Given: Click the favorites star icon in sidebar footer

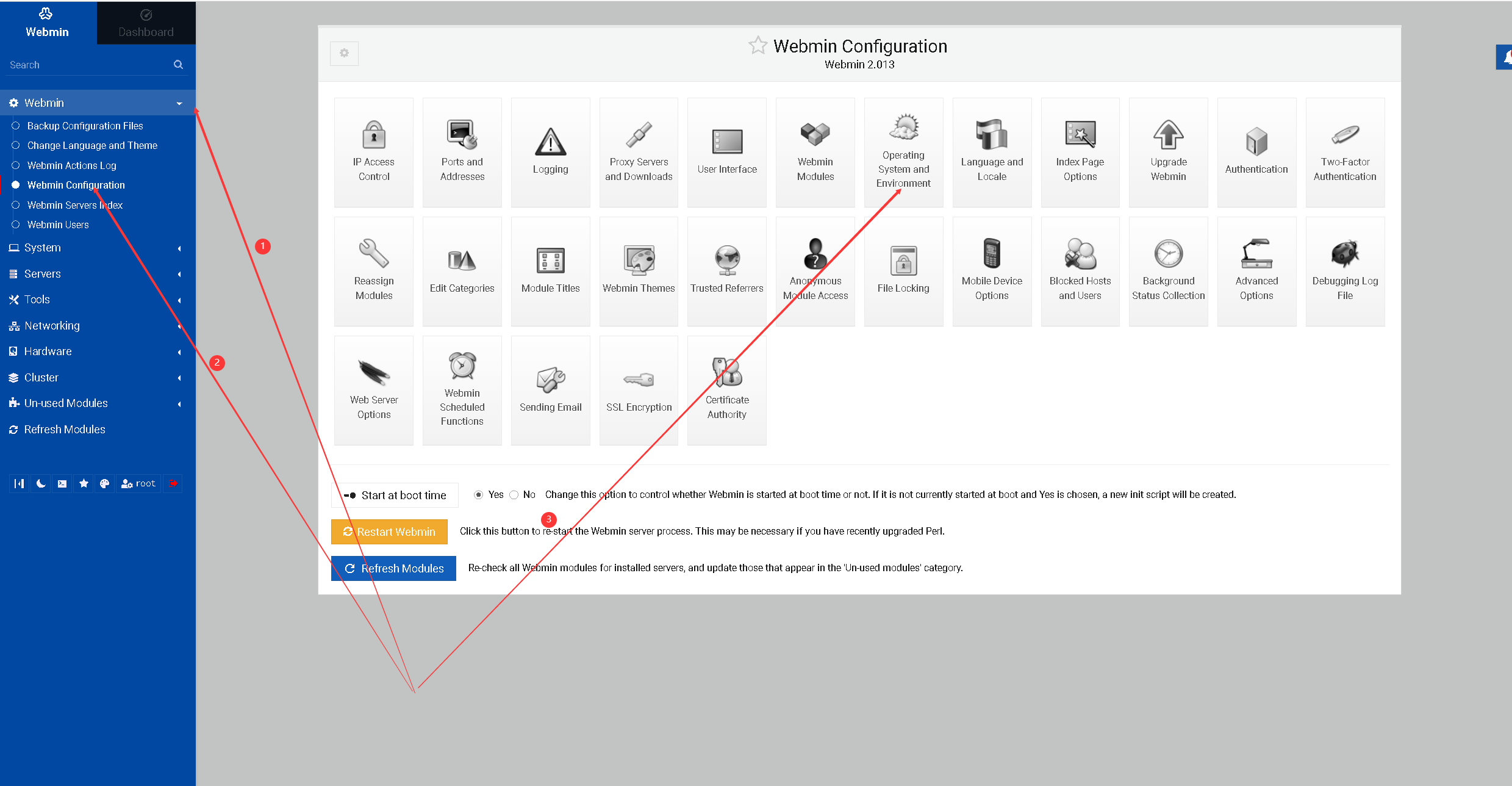Looking at the screenshot, I should [84, 483].
